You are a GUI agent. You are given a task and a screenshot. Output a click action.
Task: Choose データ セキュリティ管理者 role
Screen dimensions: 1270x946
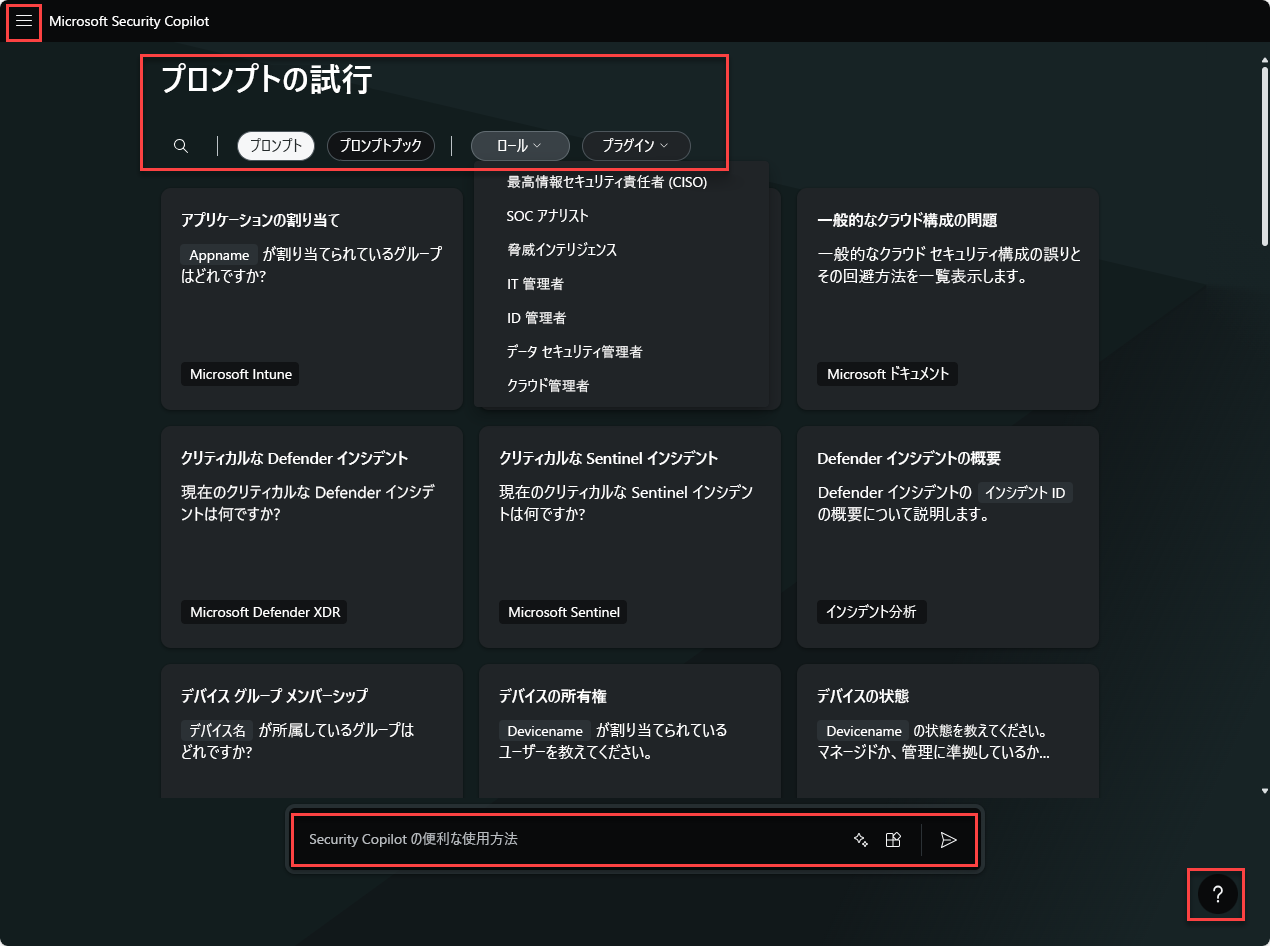click(x=574, y=352)
